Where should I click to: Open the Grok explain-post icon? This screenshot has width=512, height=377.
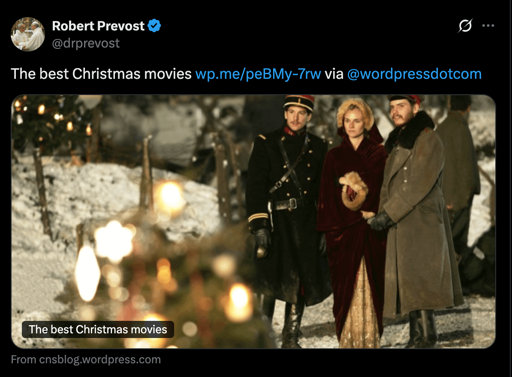click(x=465, y=26)
